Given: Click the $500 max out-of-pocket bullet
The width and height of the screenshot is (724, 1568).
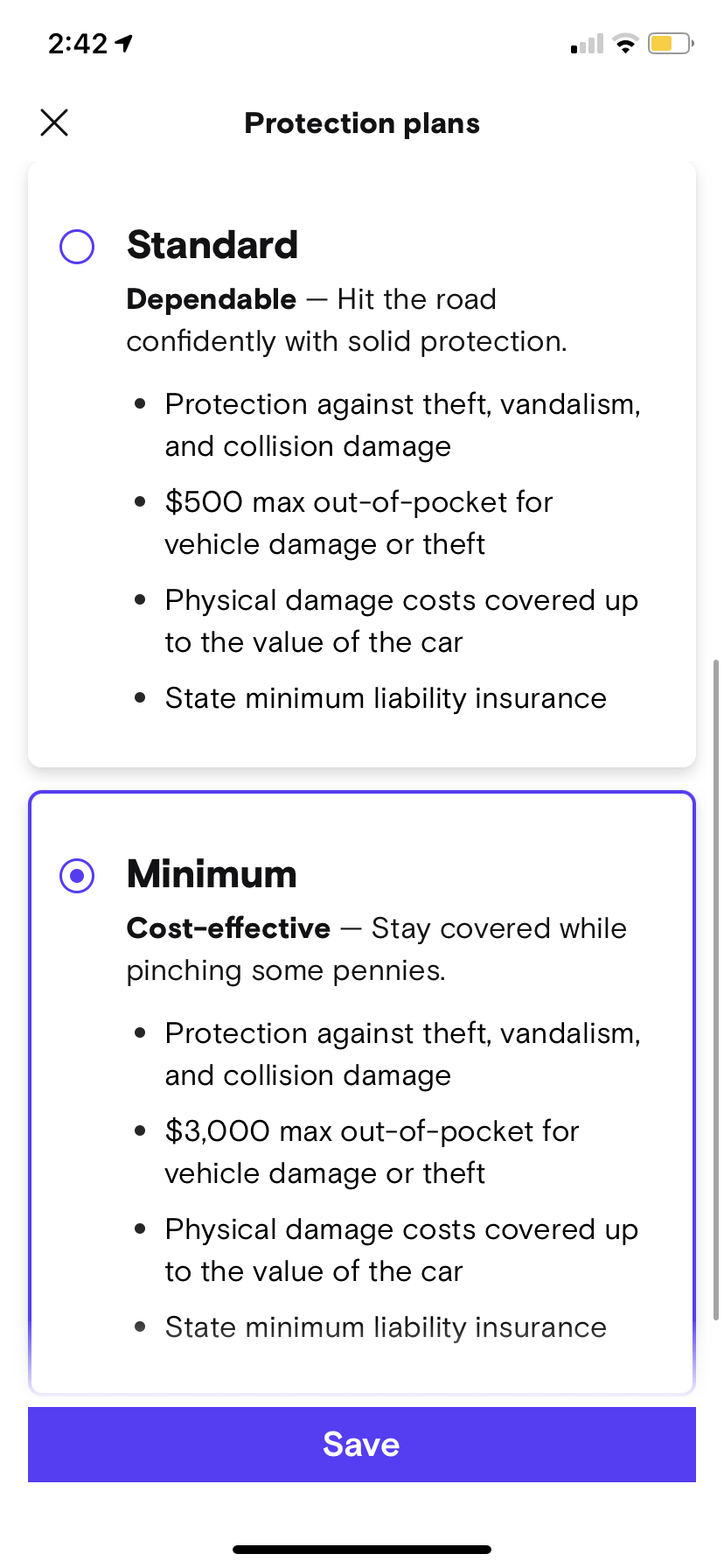Looking at the screenshot, I should click(x=359, y=523).
